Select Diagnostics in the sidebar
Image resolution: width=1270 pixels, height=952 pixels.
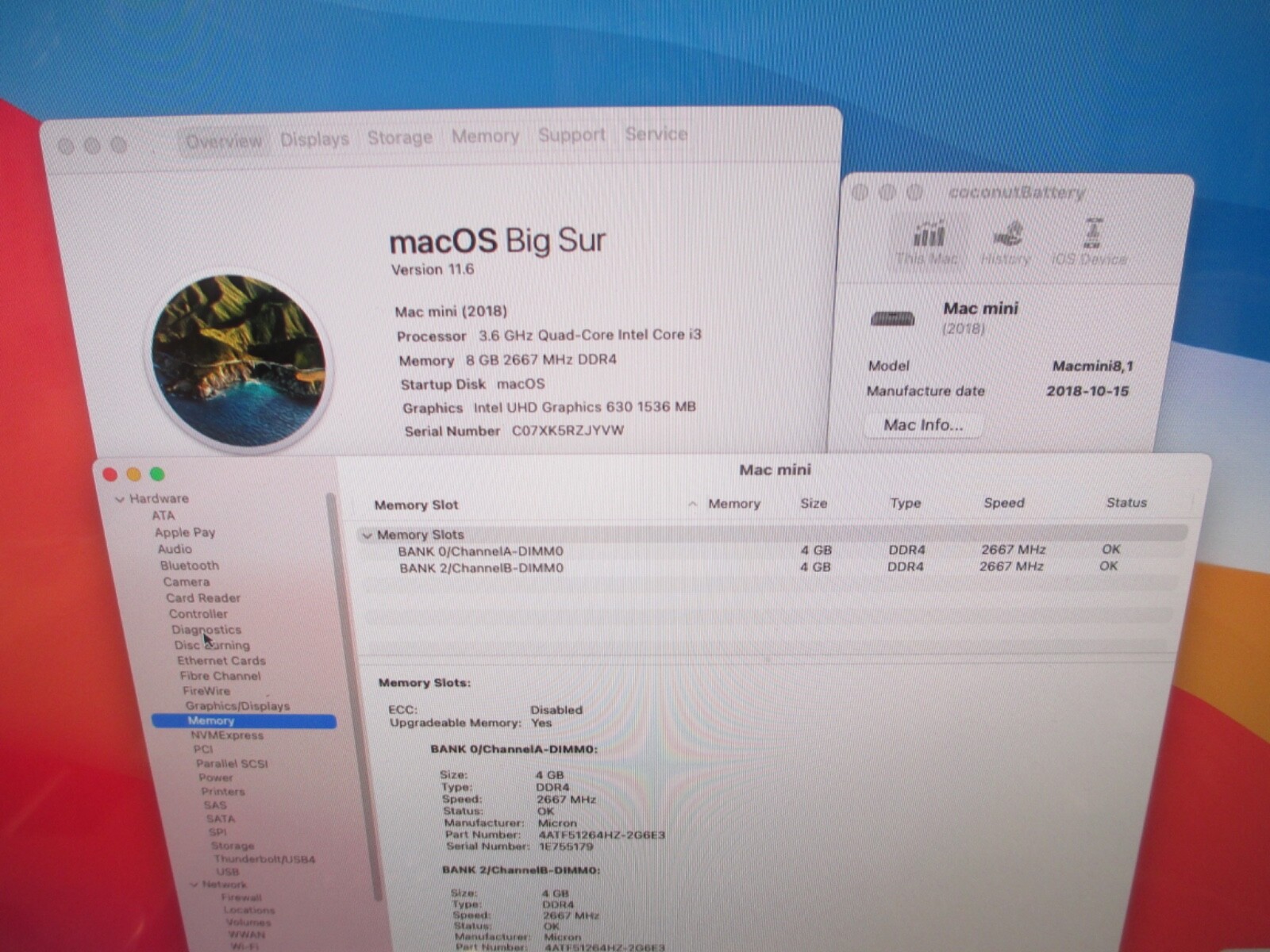(206, 630)
